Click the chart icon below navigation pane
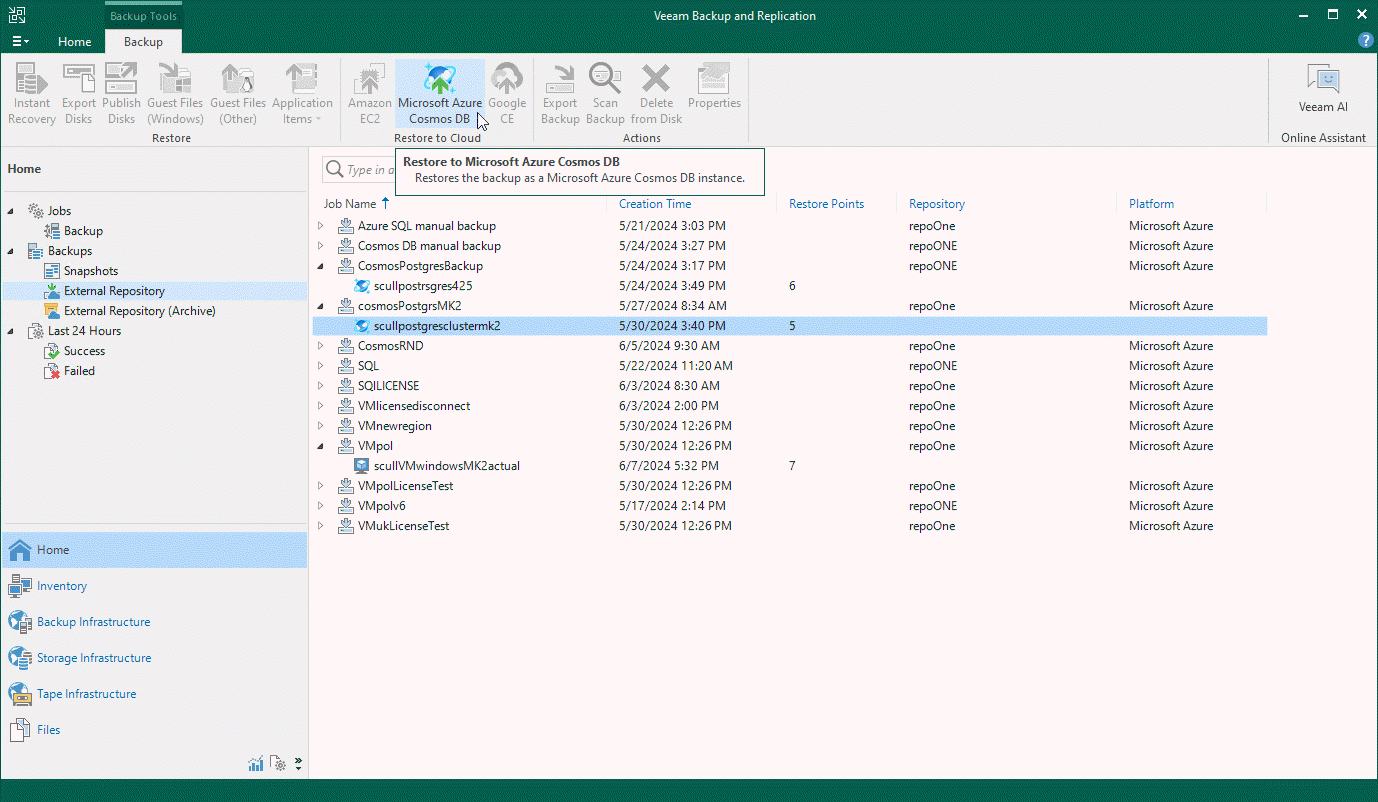This screenshot has width=1378, height=802. 256,764
